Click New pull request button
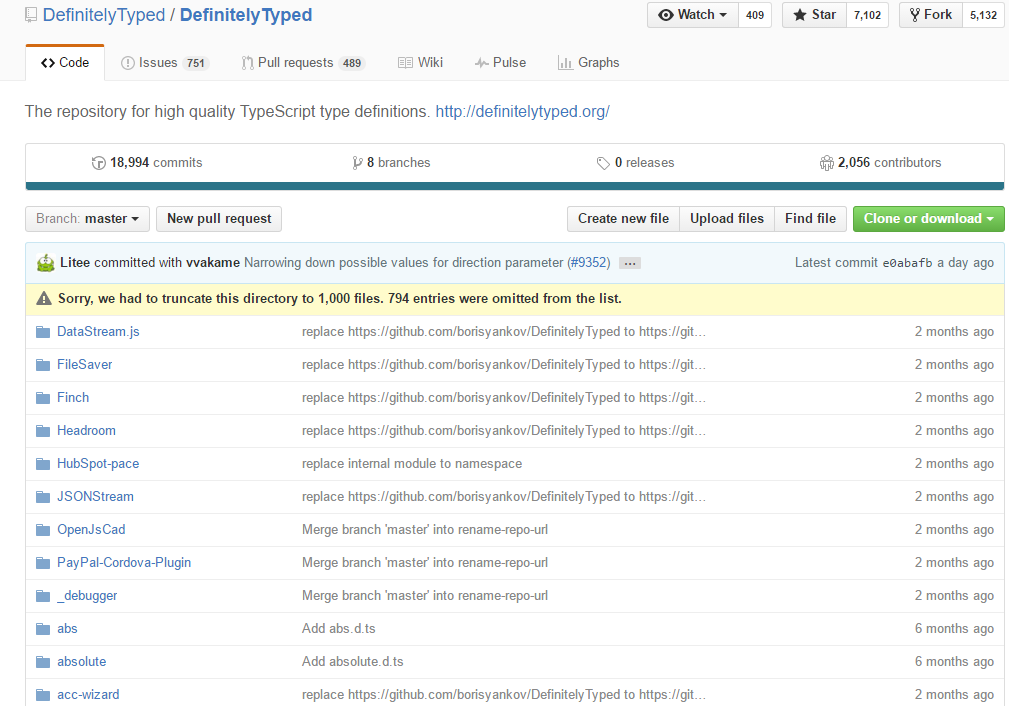 pyautogui.click(x=219, y=219)
